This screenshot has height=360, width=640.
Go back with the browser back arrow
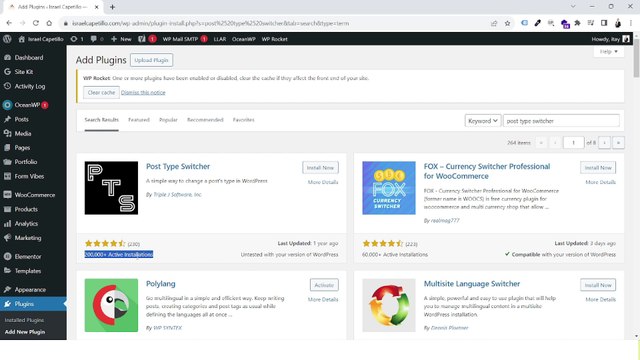click(9, 23)
